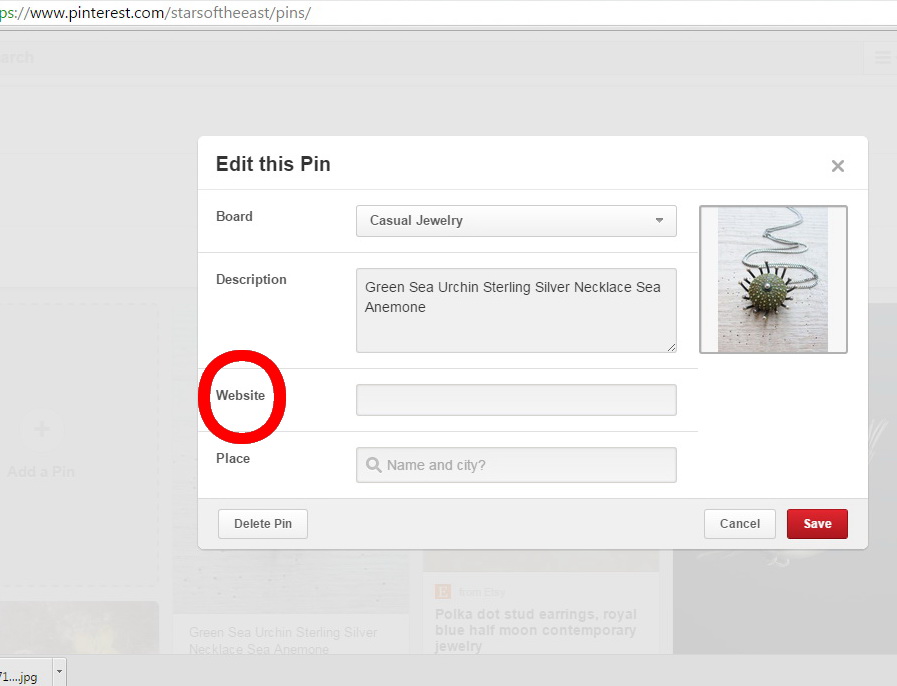Viewport: 897px width, 686px height.
Task: Click the Name and city Place field
Action: click(x=515, y=464)
